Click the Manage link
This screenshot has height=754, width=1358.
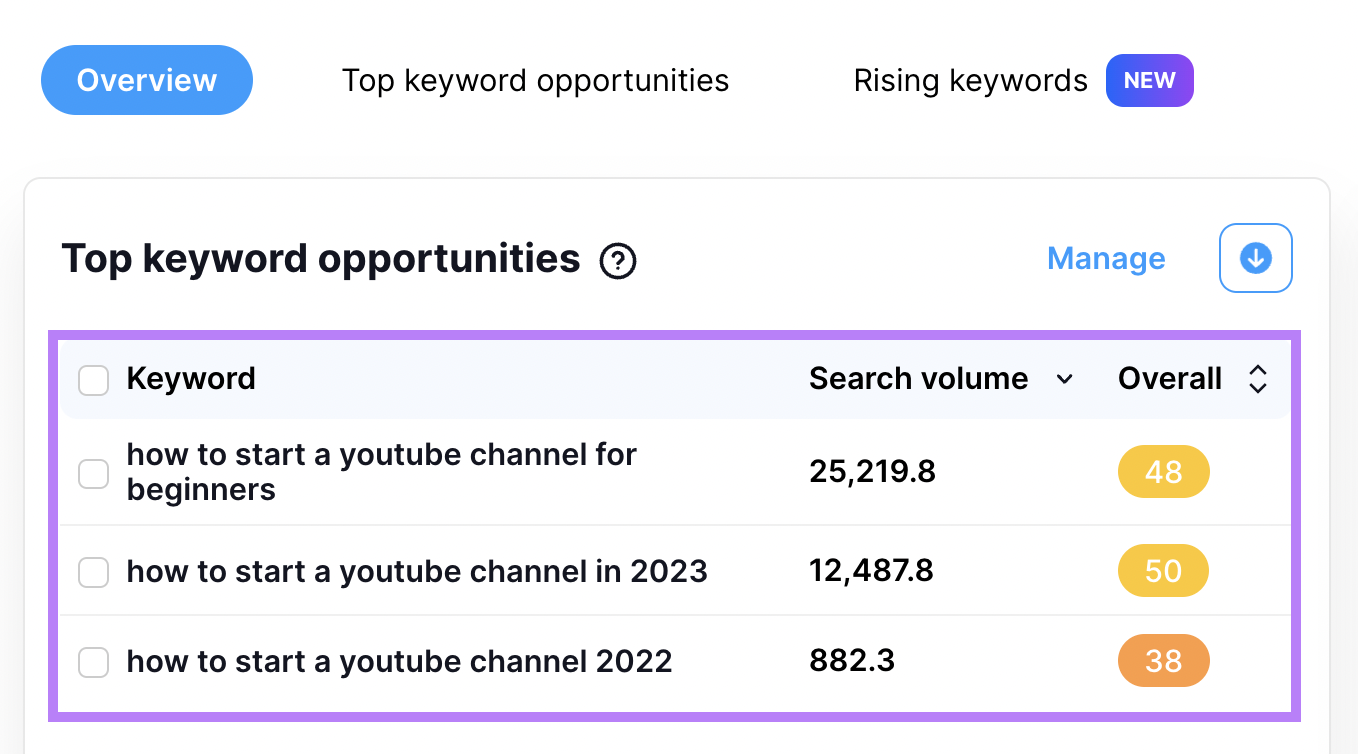(x=1105, y=258)
